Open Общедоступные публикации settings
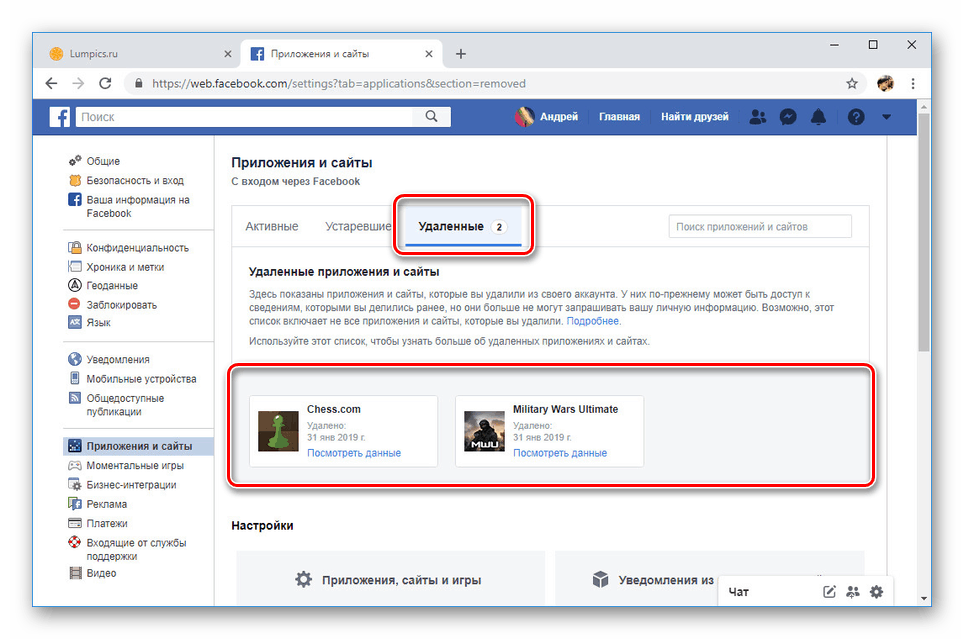Image resolution: width=964 pixels, height=639 pixels. coord(125,405)
